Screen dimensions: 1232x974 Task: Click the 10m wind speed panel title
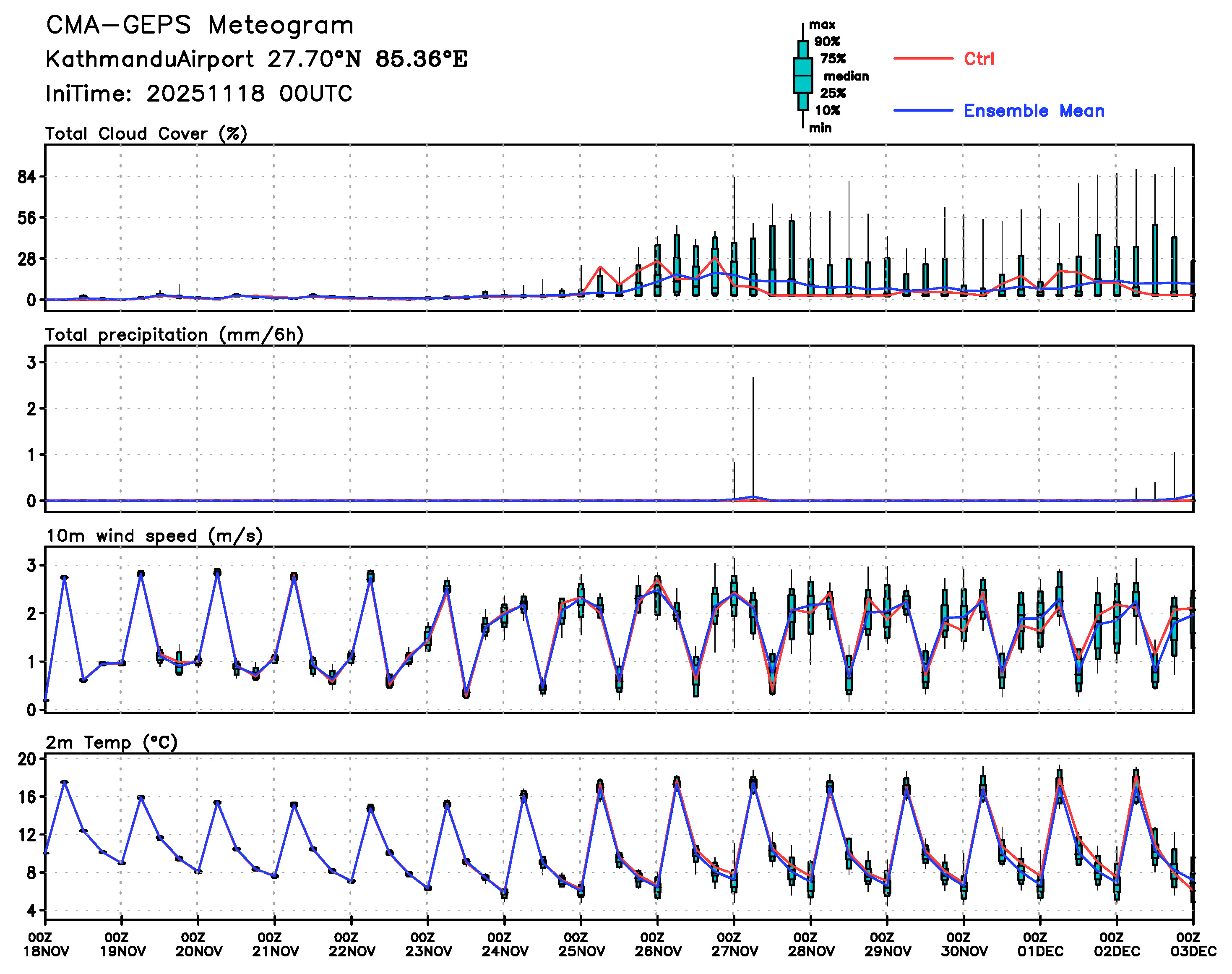pyautogui.click(x=154, y=536)
